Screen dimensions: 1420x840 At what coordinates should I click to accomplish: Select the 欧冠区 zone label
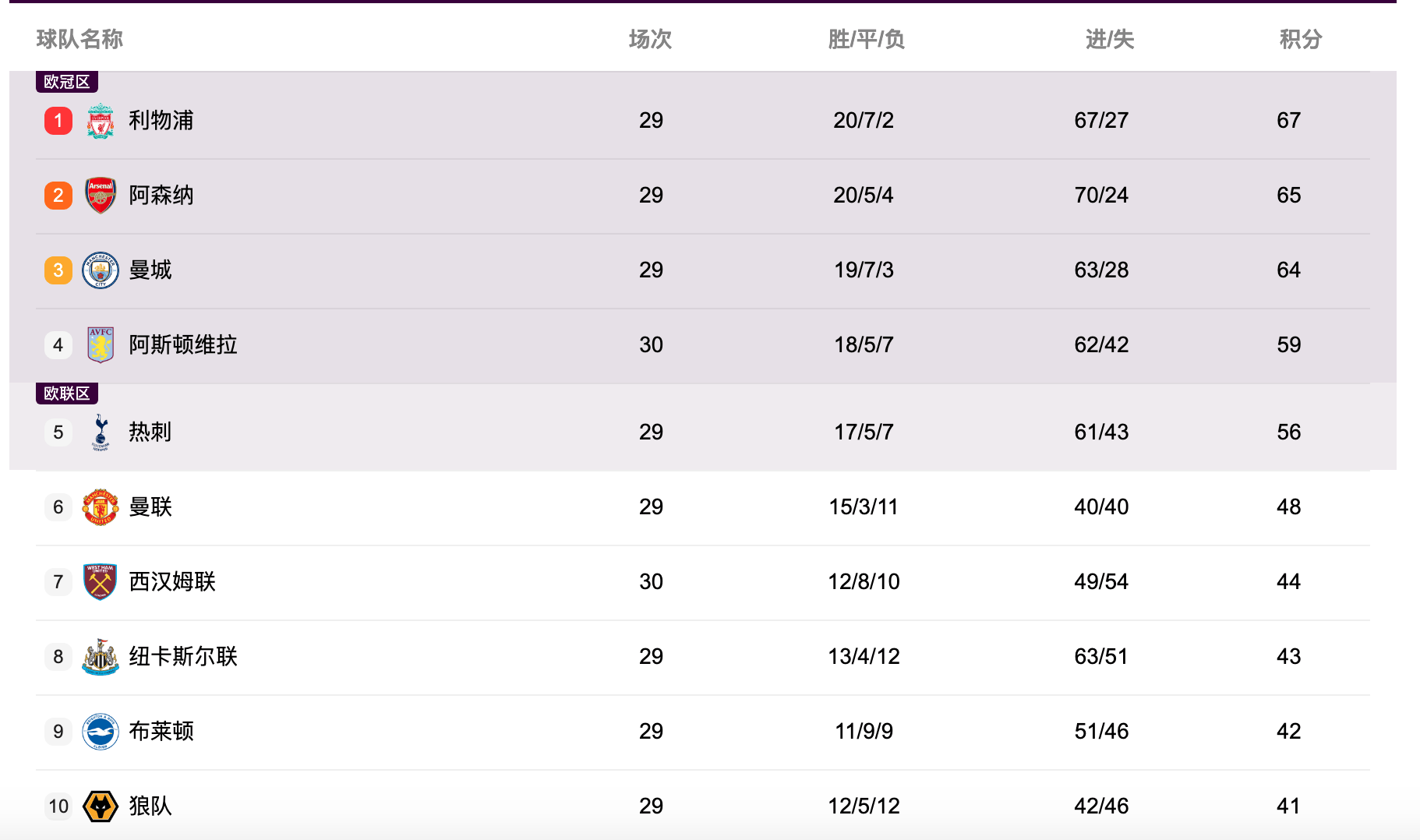[67, 82]
